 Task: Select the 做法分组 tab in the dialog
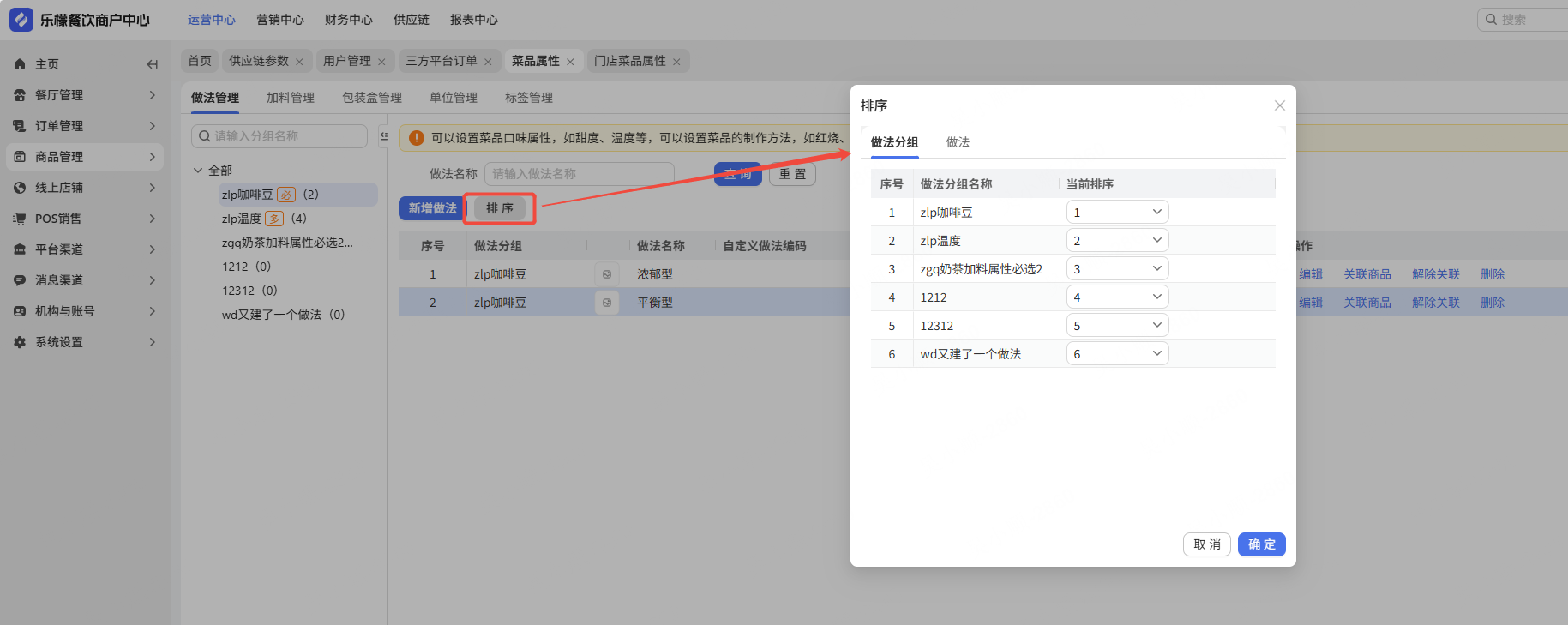pos(894,142)
